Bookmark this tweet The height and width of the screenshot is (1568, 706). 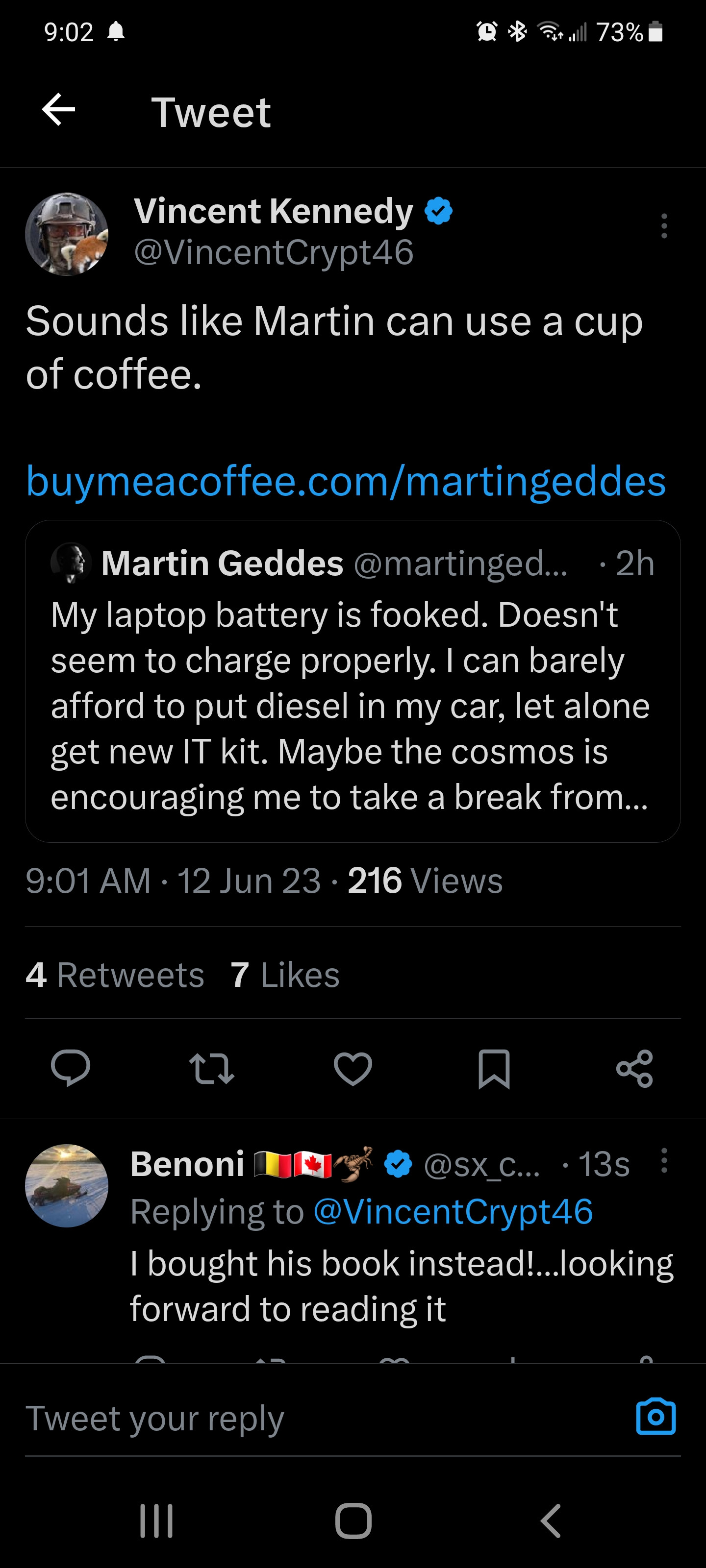click(493, 1068)
